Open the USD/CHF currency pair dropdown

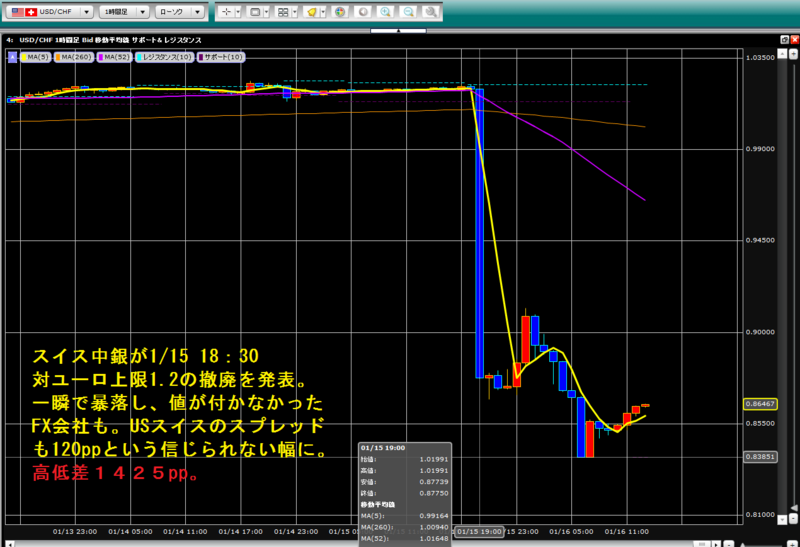pyautogui.click(x=49, y=12)
